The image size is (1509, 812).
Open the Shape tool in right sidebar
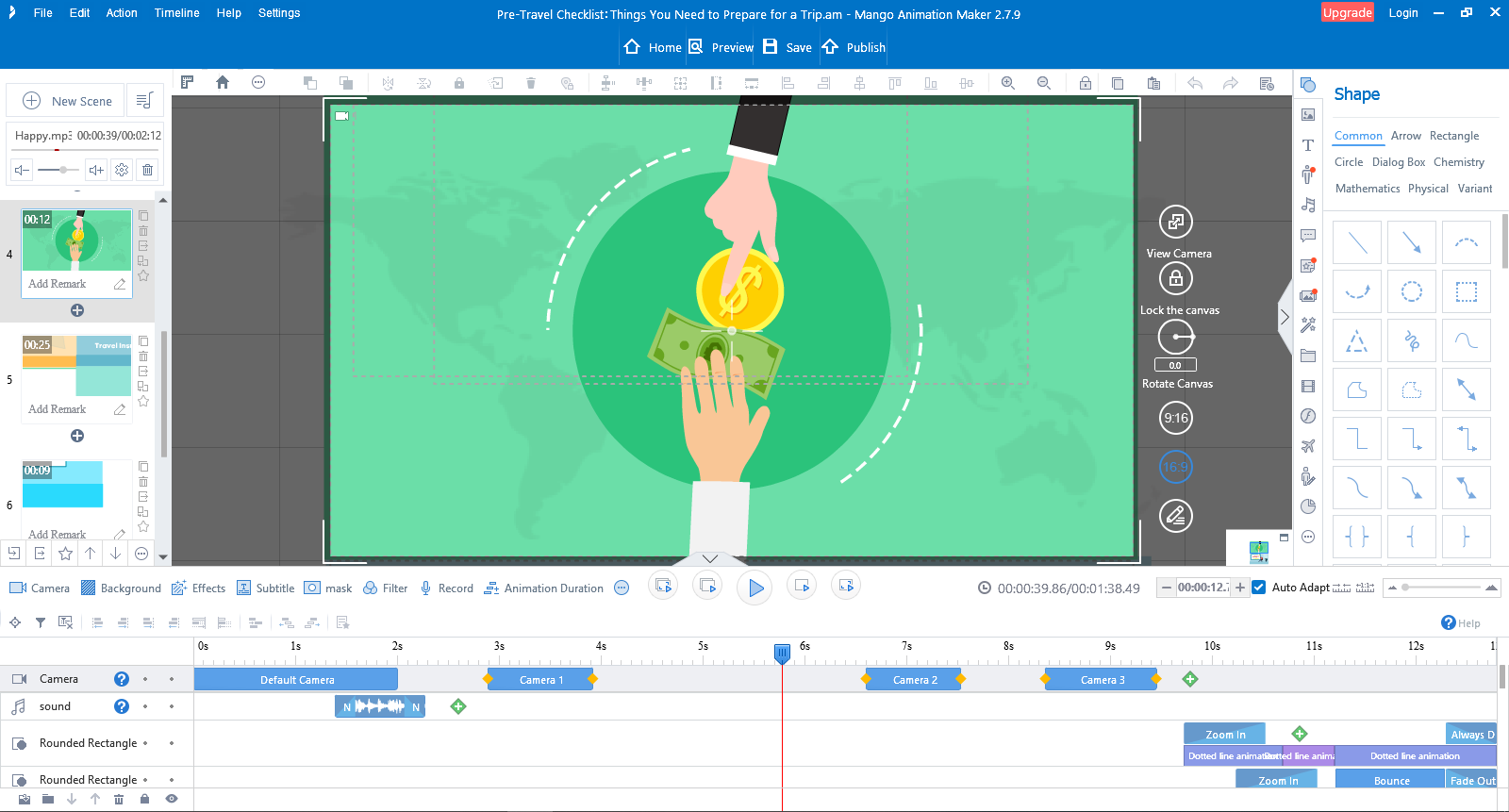(x=1308, y=85)
